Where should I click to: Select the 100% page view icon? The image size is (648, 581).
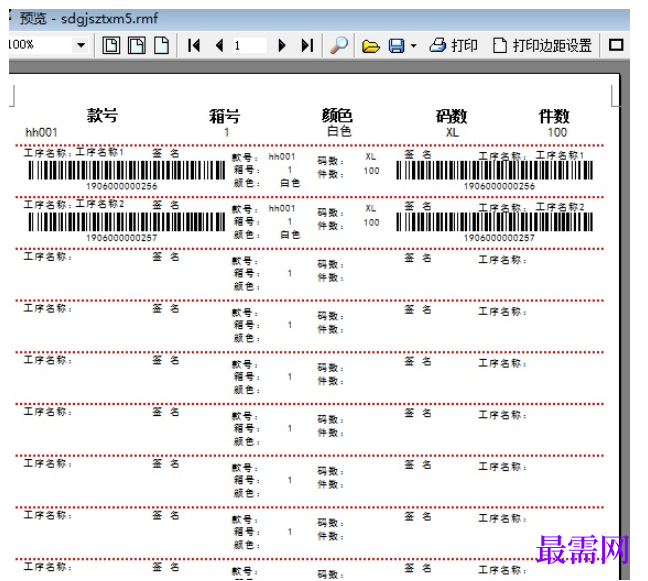point(162,45)
